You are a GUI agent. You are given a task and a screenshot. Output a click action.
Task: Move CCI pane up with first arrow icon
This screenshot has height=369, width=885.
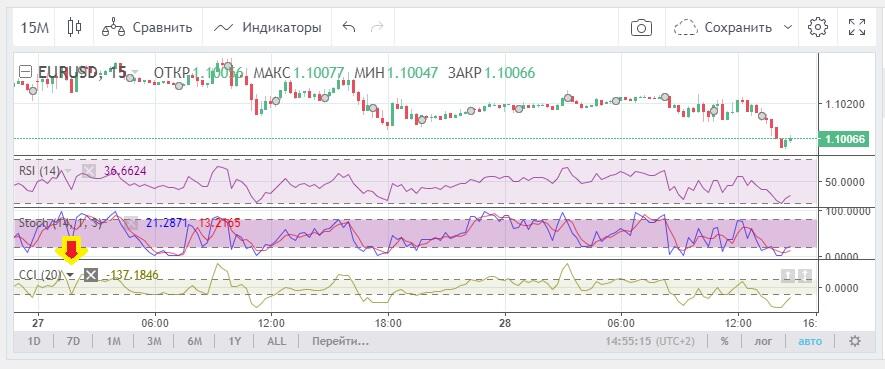coord(788,275)
